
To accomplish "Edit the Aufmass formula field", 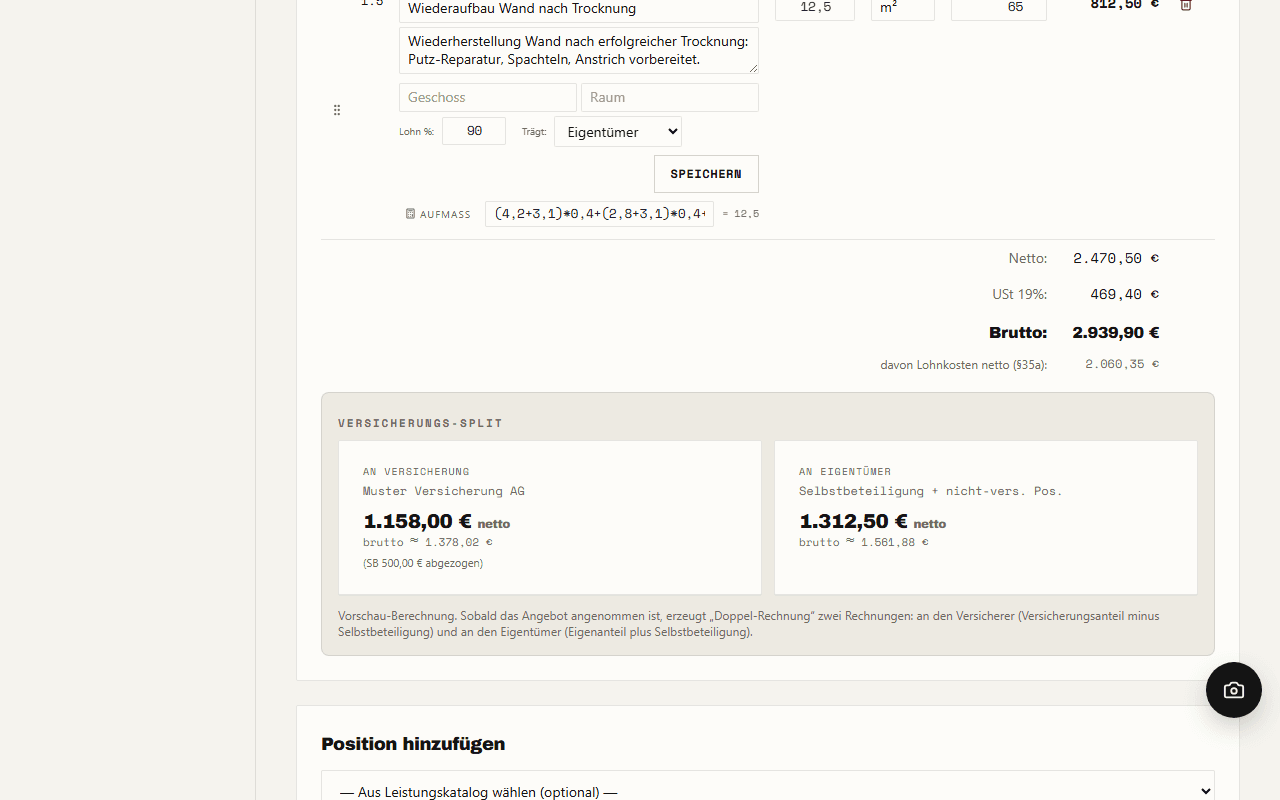I will [600, 214].
